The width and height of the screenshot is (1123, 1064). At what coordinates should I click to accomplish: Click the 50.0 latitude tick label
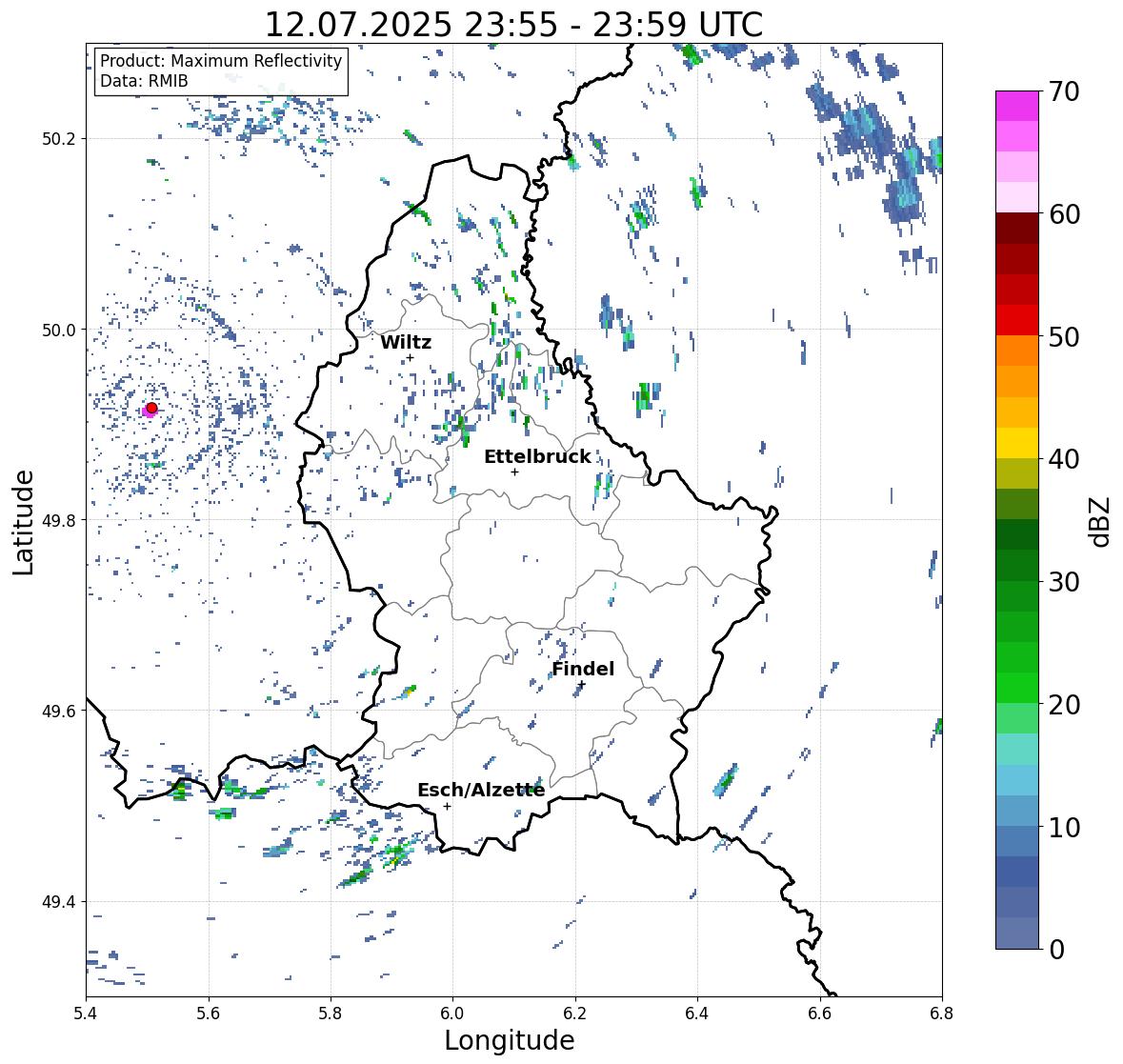click(x=59, y=330)
